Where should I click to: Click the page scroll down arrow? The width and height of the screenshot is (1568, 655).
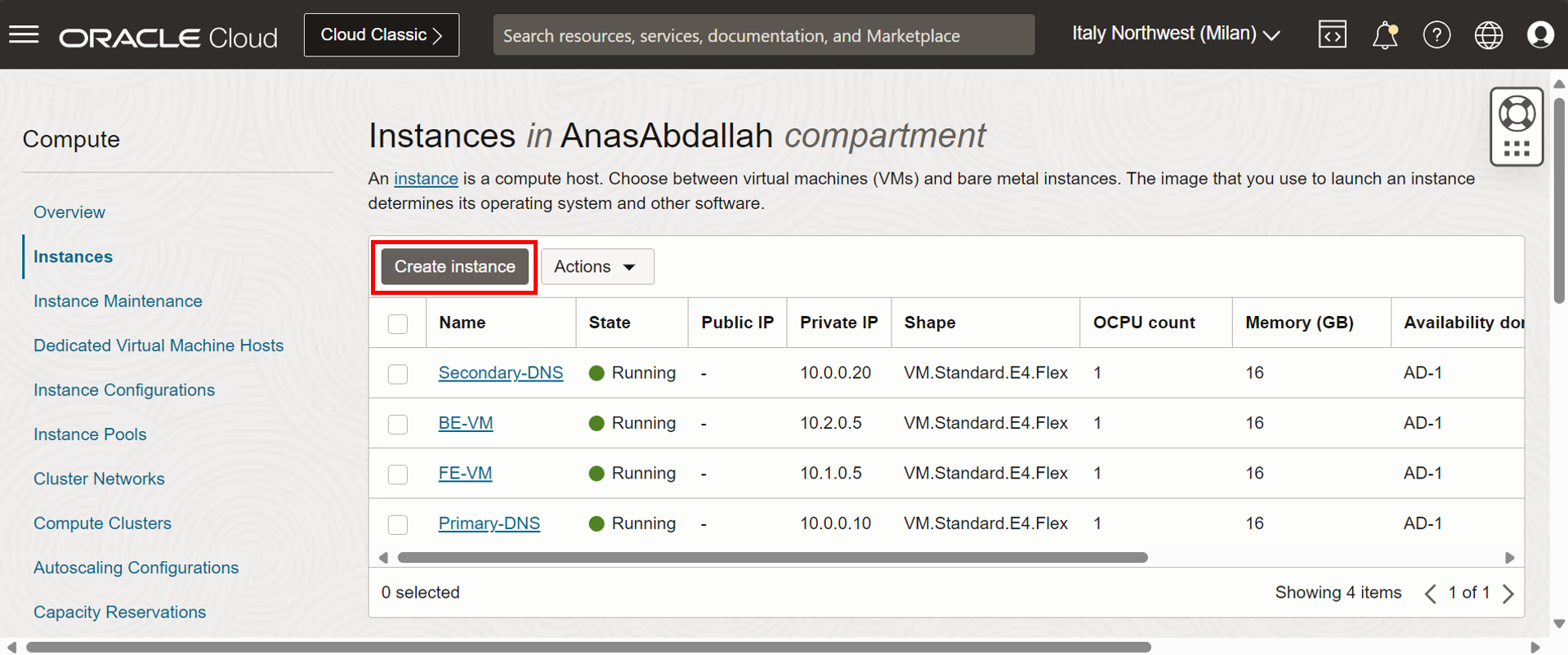coord(1559,624)
